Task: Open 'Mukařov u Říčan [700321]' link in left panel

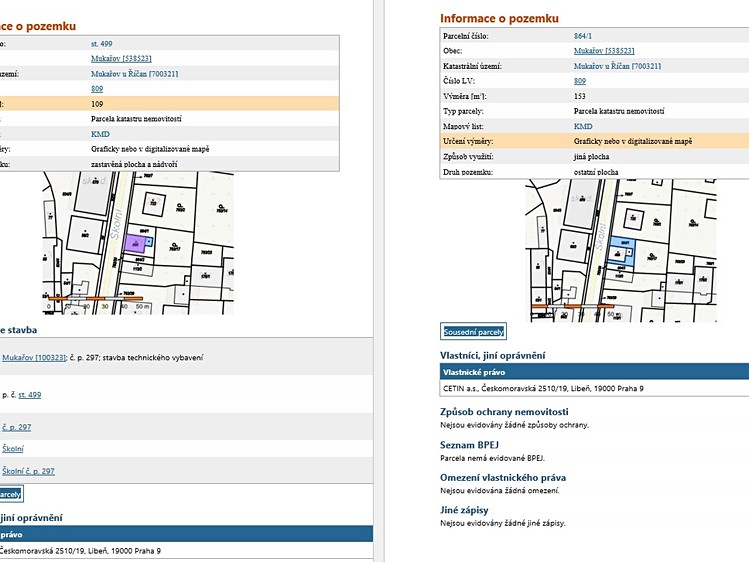Action: pos(134,74)
